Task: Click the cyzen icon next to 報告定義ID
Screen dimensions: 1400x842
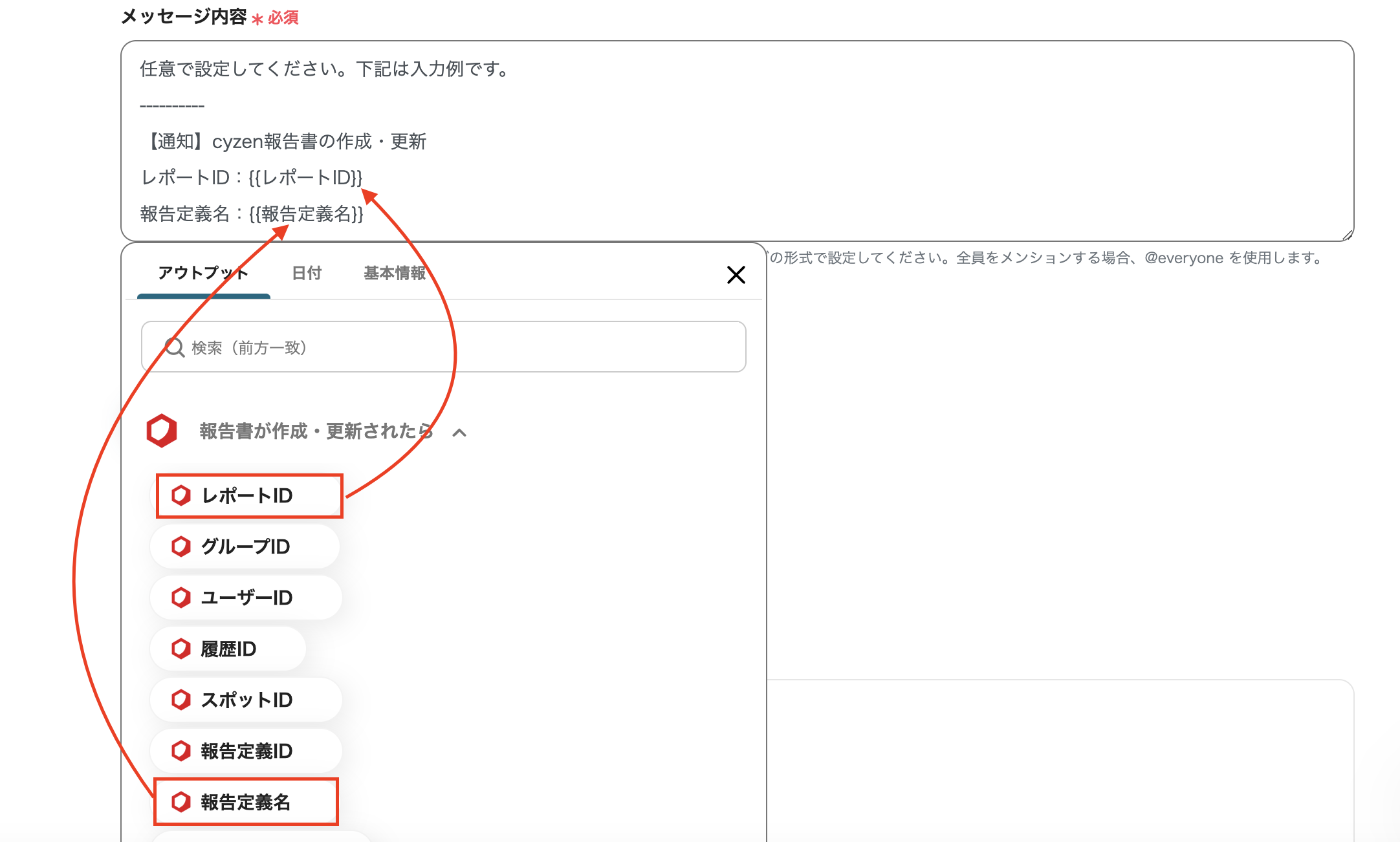Action: [x=180, y=751]
